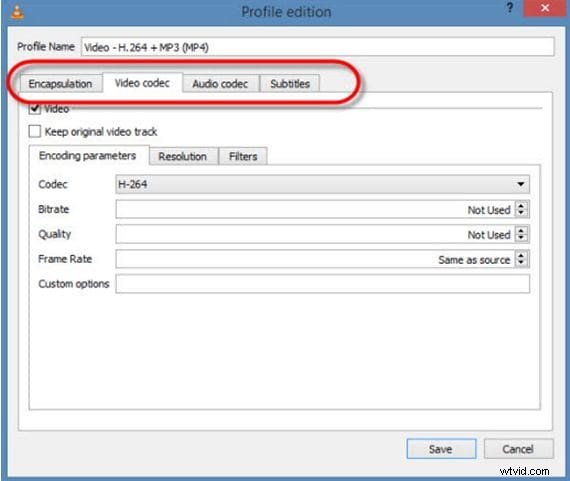The image size is (570, 481).
Task: Close the Profile edition dialog
Action: pyautogui.click(x=544, y=8)
